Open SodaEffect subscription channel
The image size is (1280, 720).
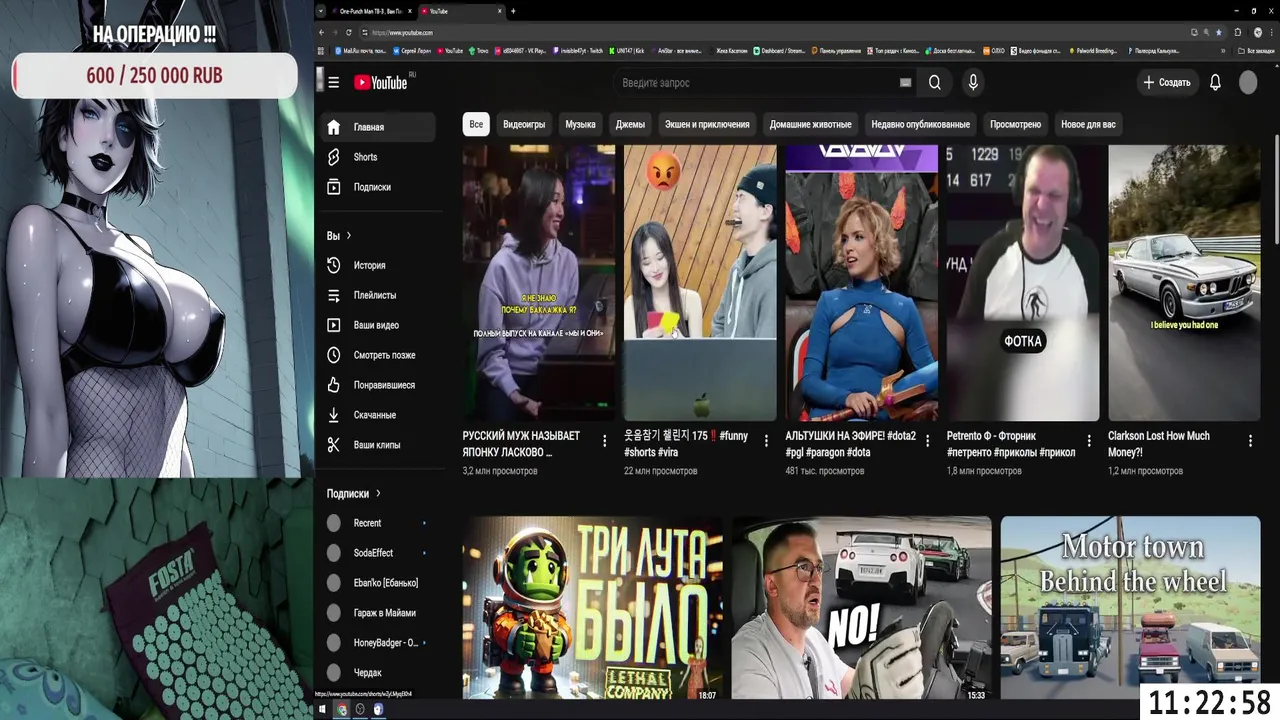(x=380, y=553)
